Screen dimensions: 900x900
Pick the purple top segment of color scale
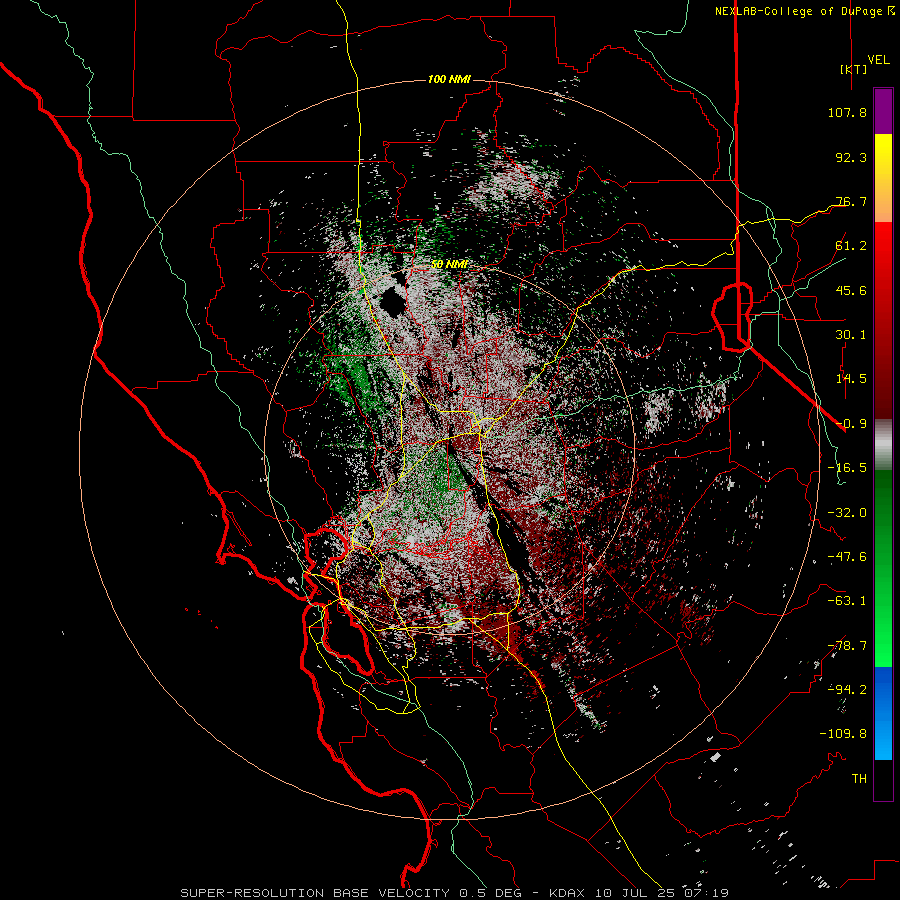(x=883, y=111)
